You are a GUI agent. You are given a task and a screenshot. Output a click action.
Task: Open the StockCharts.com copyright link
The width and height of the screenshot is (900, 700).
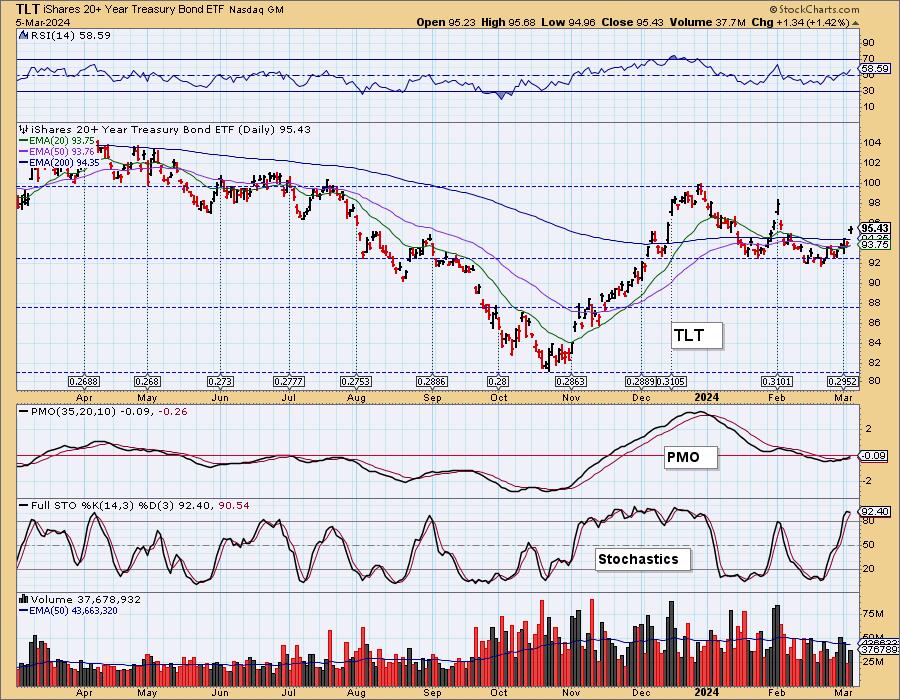pos(814,9)
